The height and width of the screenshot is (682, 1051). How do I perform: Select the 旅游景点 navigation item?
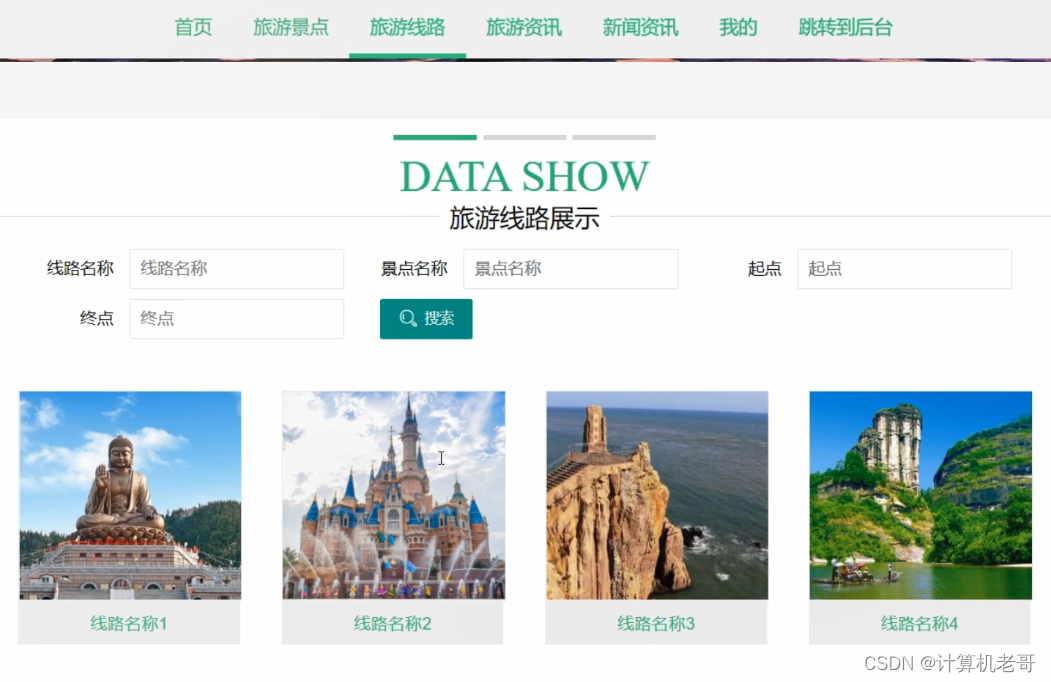click(x=291, y=27)
